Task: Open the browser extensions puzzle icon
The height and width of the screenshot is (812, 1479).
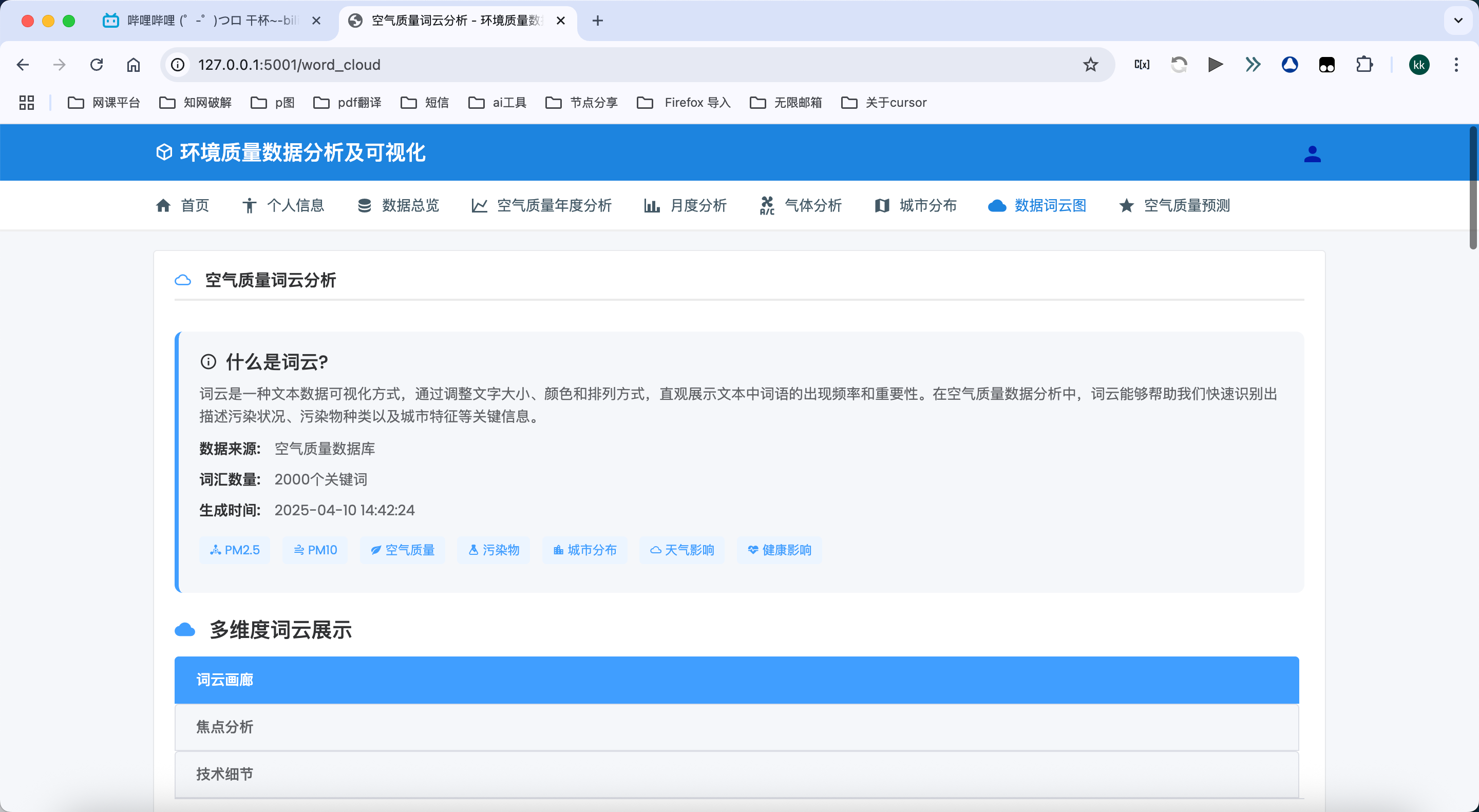Action: (x=1363, y=65)
